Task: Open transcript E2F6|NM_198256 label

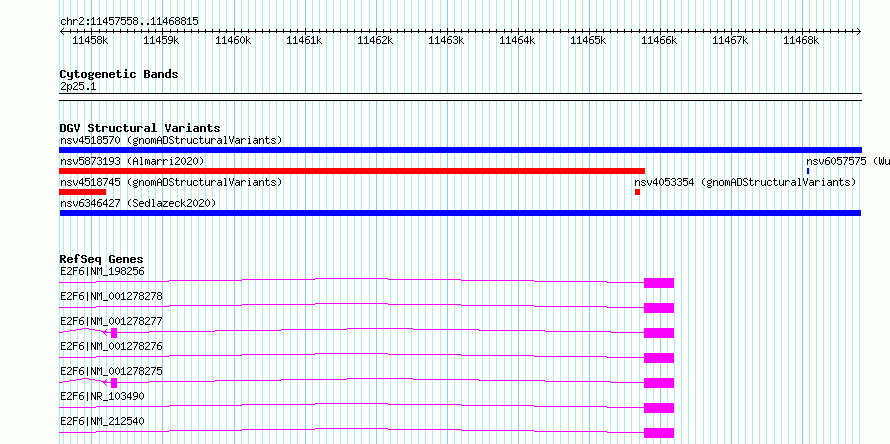Action: tap(102, 271)
